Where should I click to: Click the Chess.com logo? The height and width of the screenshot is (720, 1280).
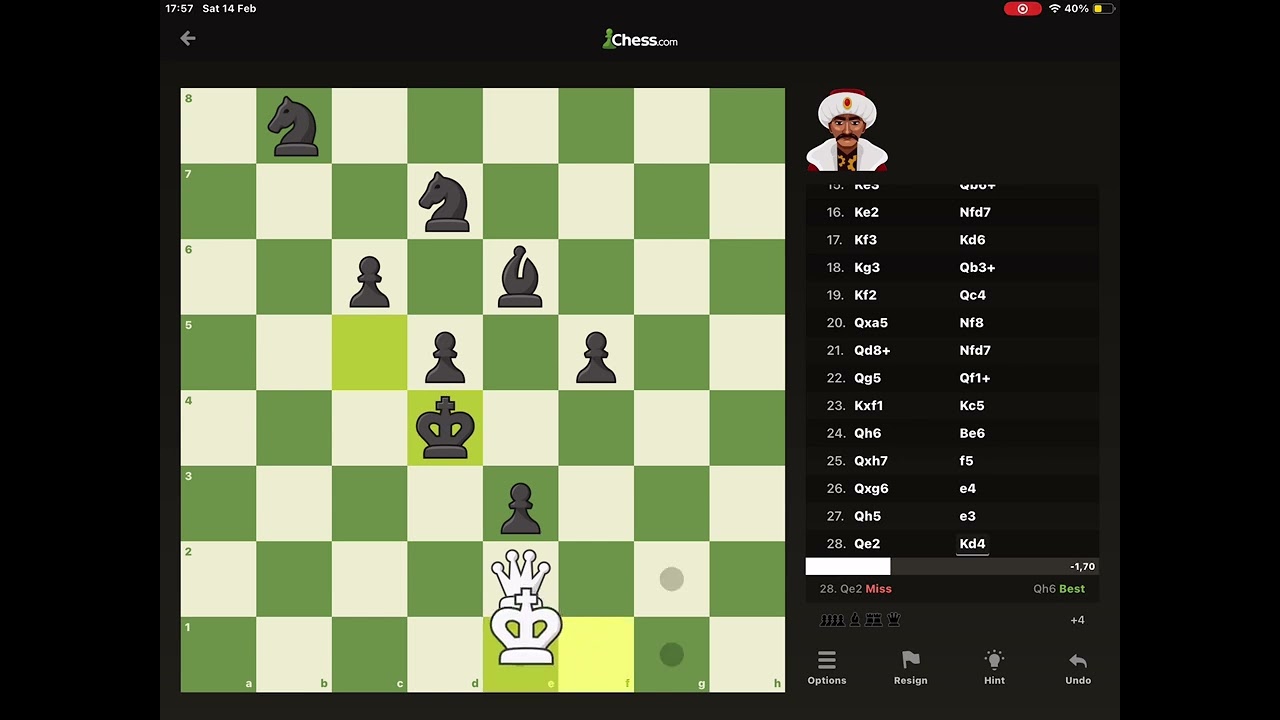point(640,40)
